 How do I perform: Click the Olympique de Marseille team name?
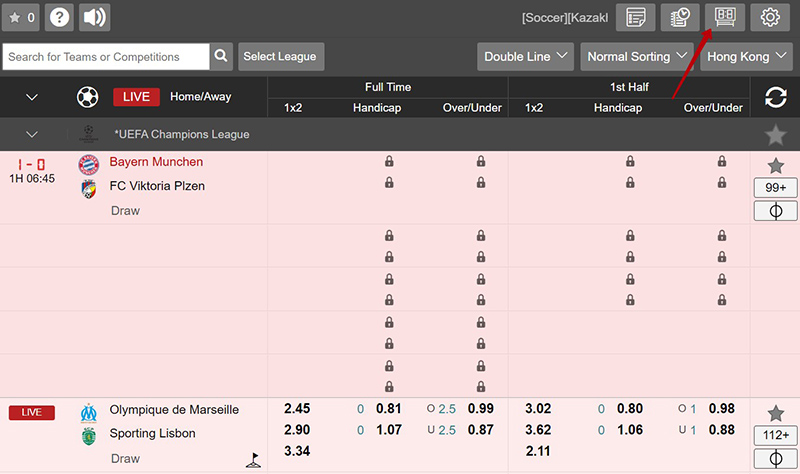pyautogui.click(x=174, y=410)
